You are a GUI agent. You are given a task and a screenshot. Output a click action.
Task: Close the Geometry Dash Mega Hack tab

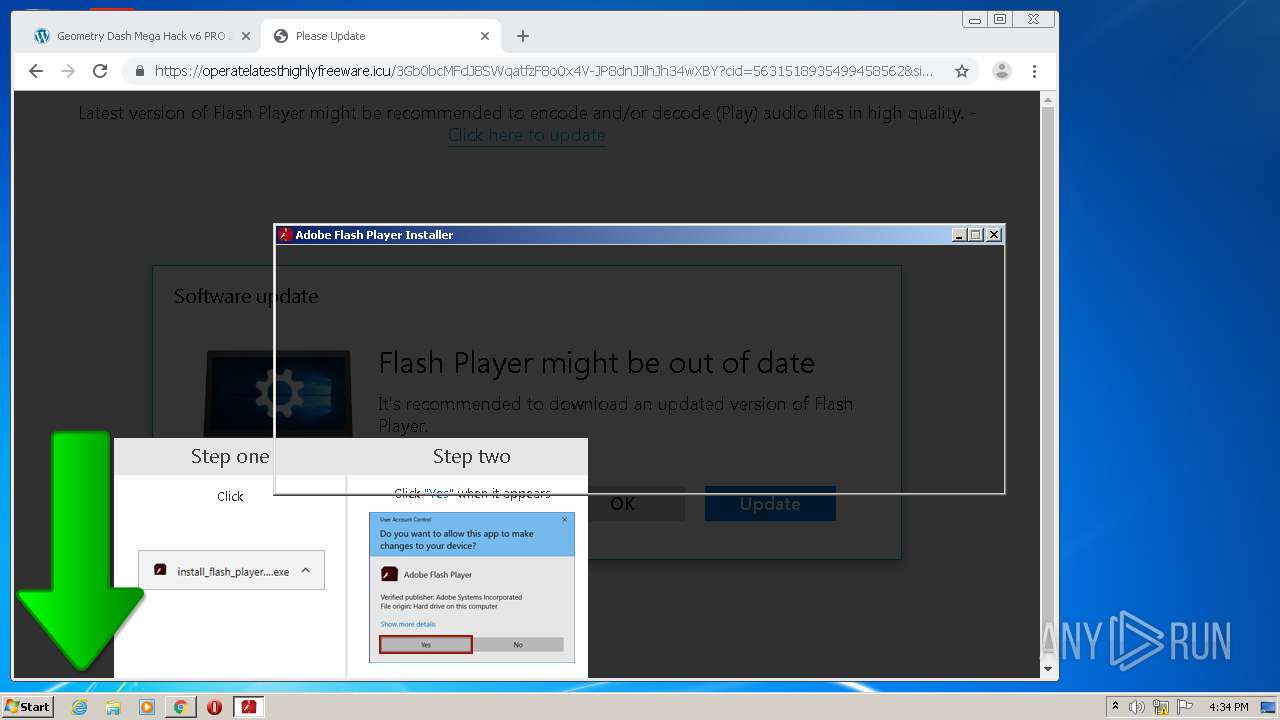point(246,36)
